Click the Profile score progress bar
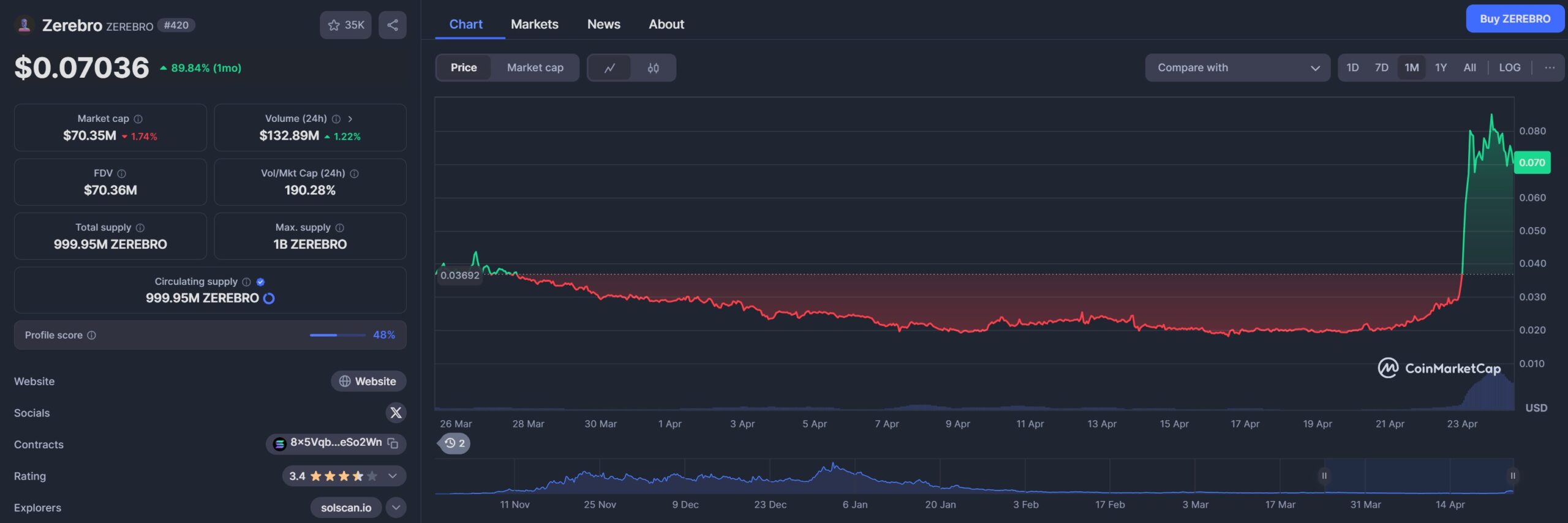This screenshot has height=523, width=1568. (337, 335)
